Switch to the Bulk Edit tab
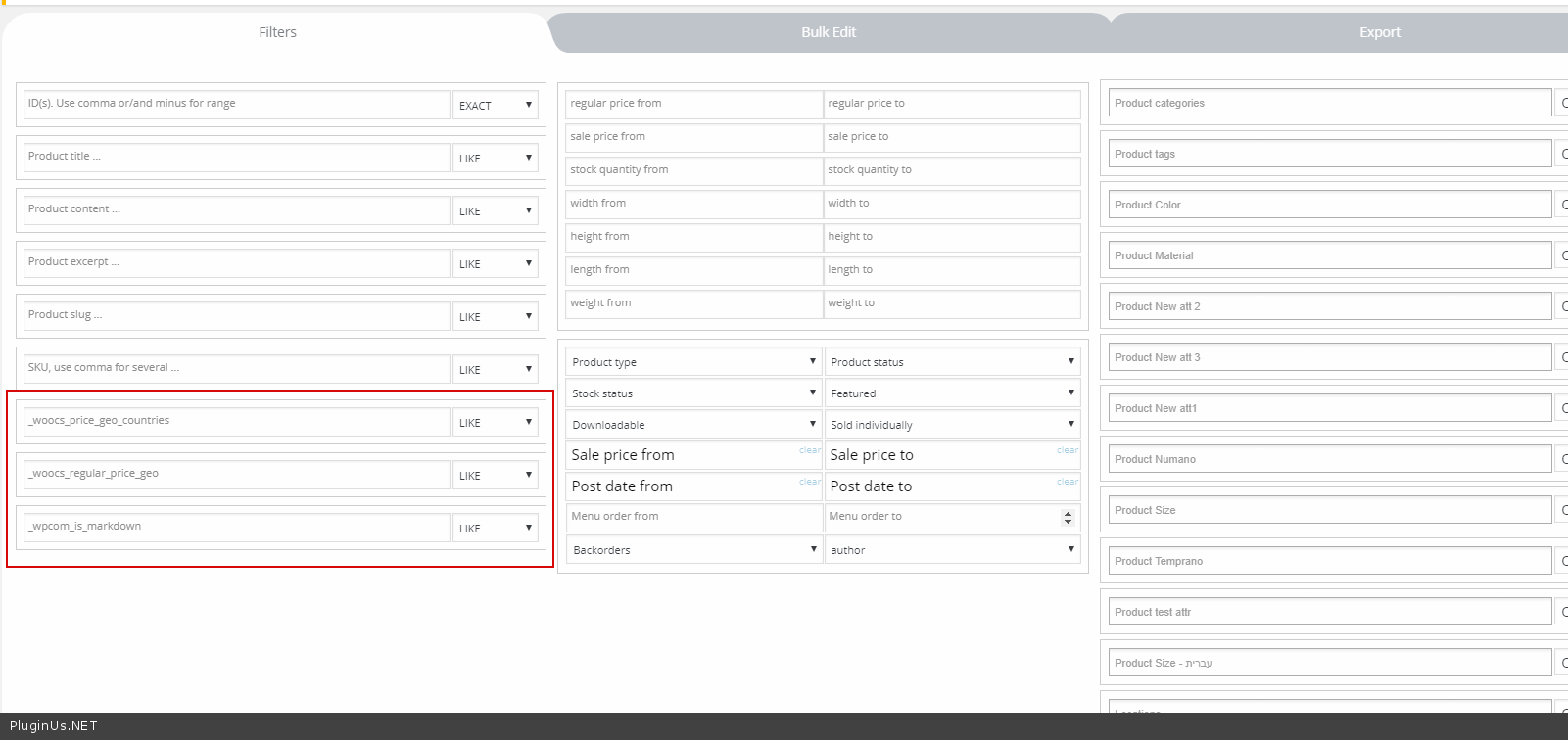The height and width of the screenshot is (740, 1568). (x=829, y=32)
